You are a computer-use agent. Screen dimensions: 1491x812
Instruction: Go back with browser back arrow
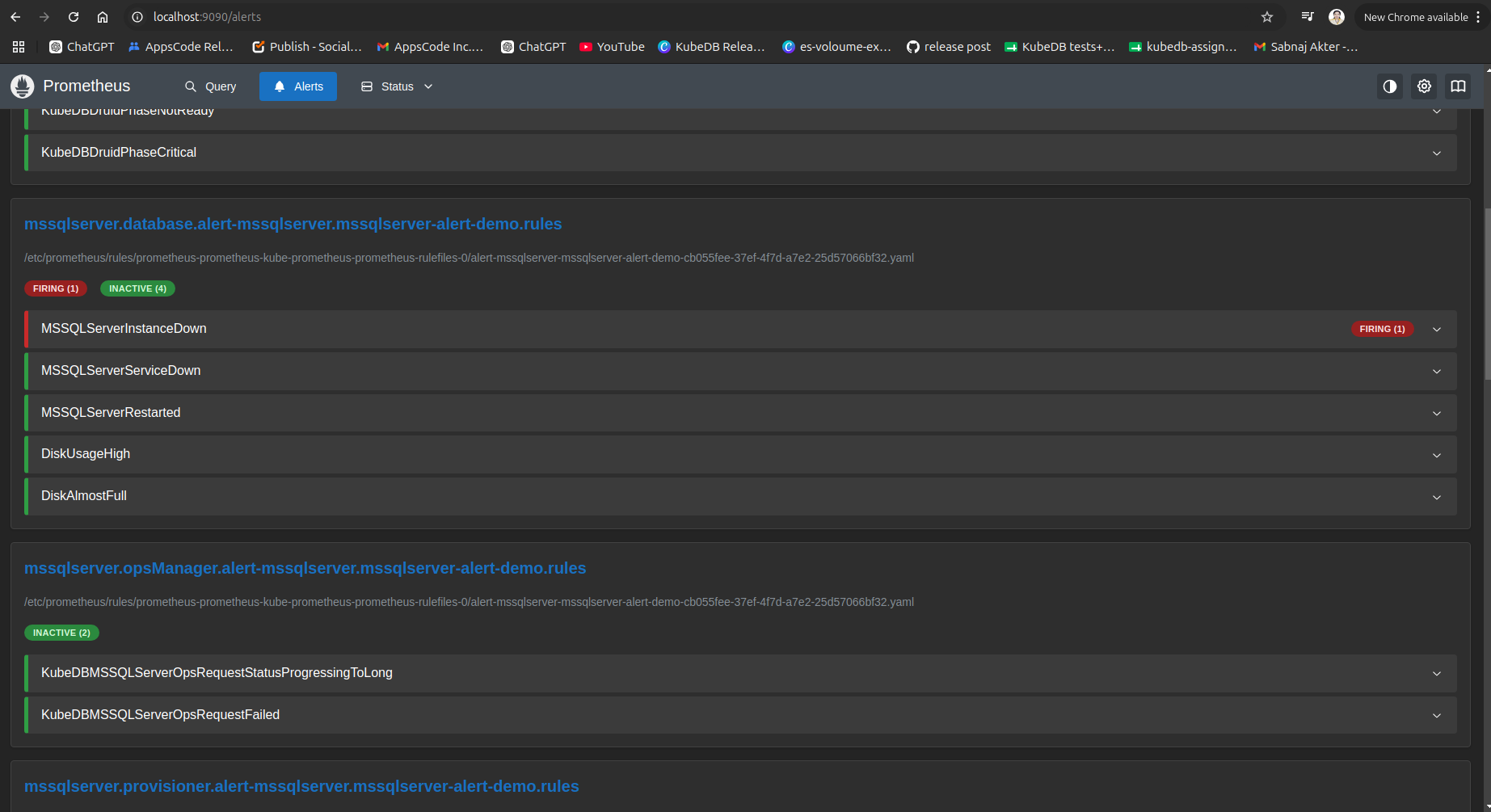(15, 17)
